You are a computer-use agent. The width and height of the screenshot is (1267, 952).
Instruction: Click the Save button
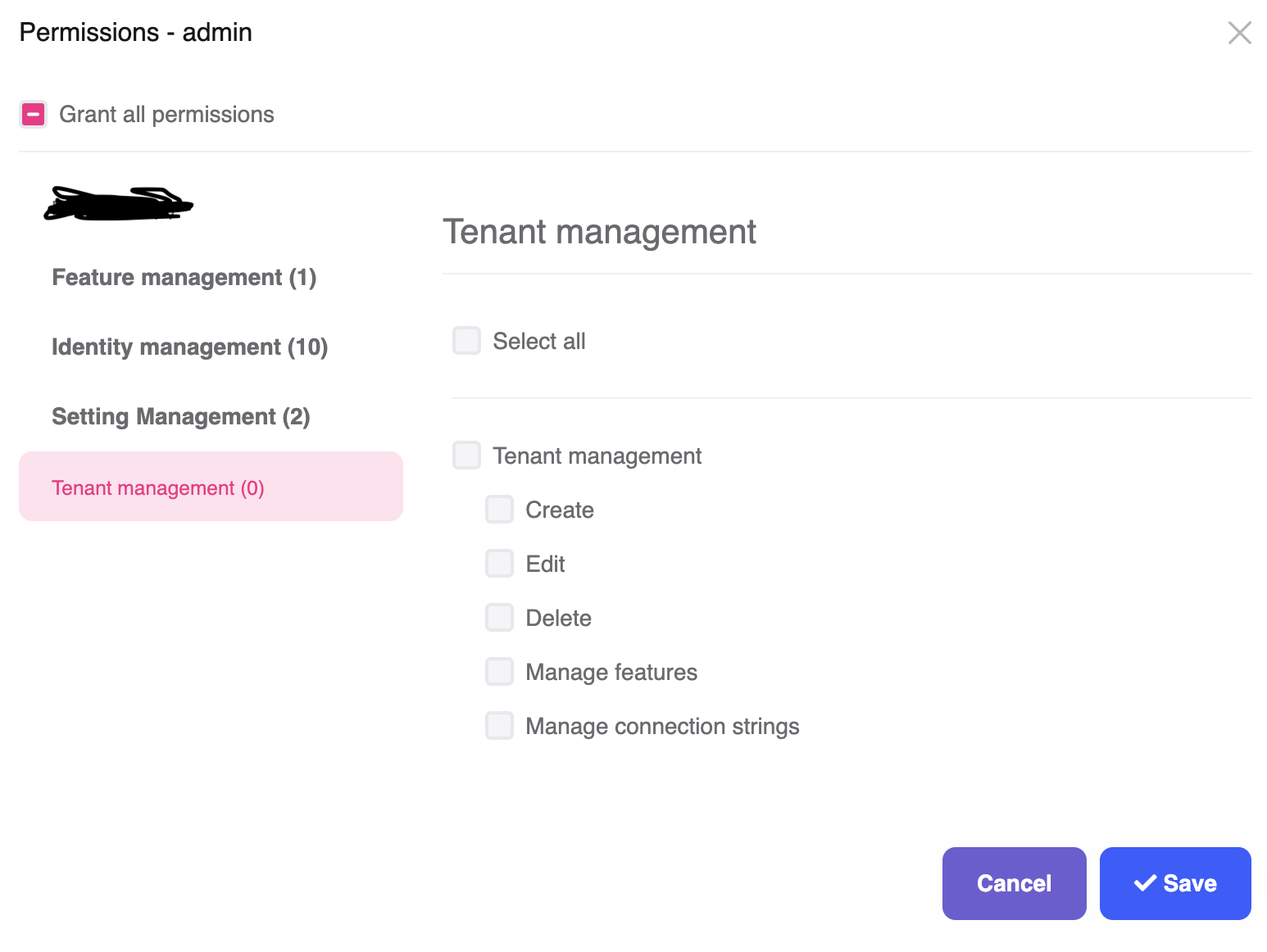point(1175,883)
